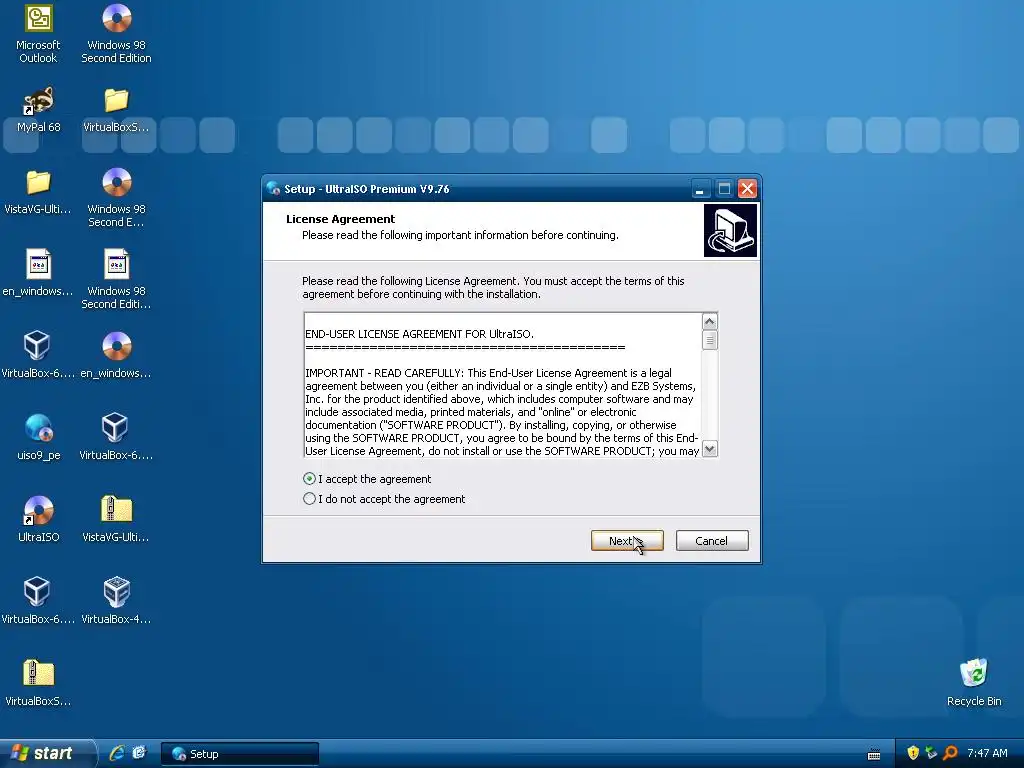Cancel the UltraISO installation

click(x=712, y=541)
